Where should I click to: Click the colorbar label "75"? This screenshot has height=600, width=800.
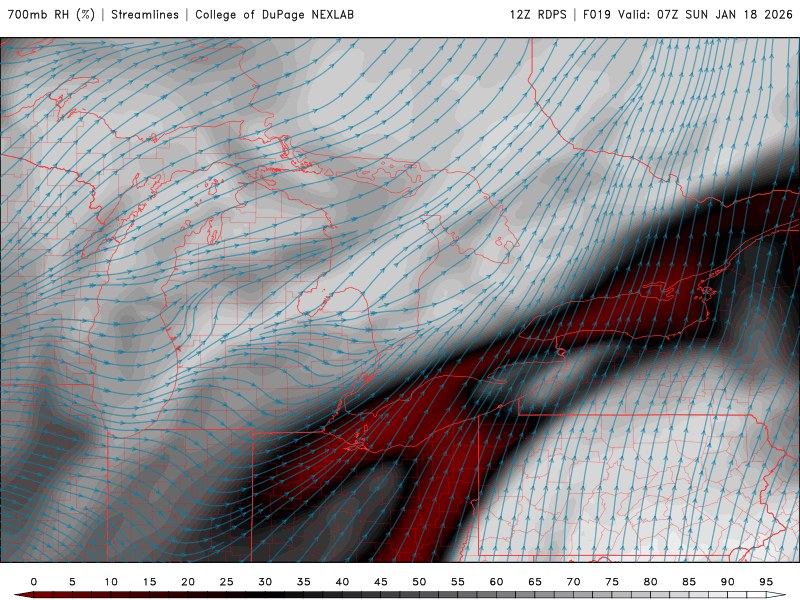point(612,582)
